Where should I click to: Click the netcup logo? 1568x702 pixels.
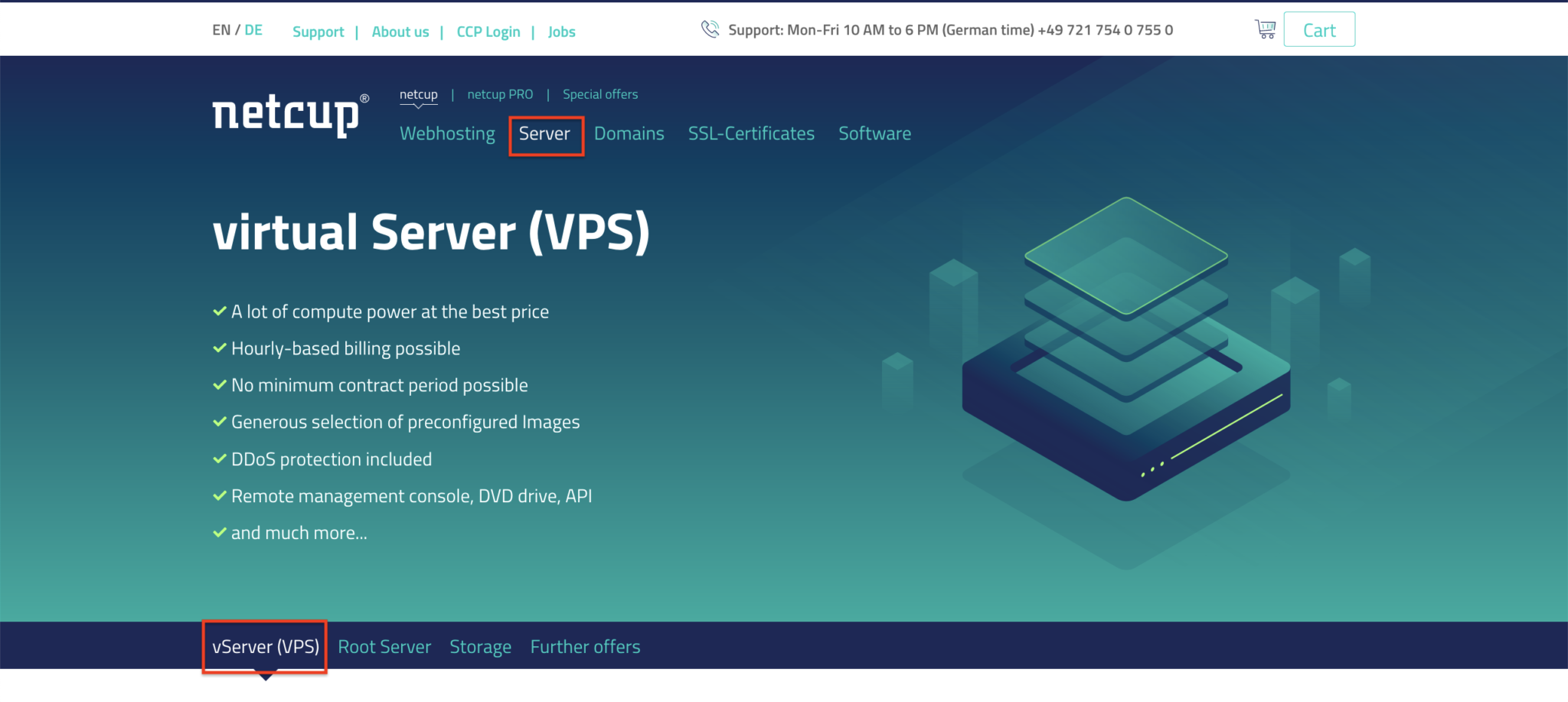290,115
